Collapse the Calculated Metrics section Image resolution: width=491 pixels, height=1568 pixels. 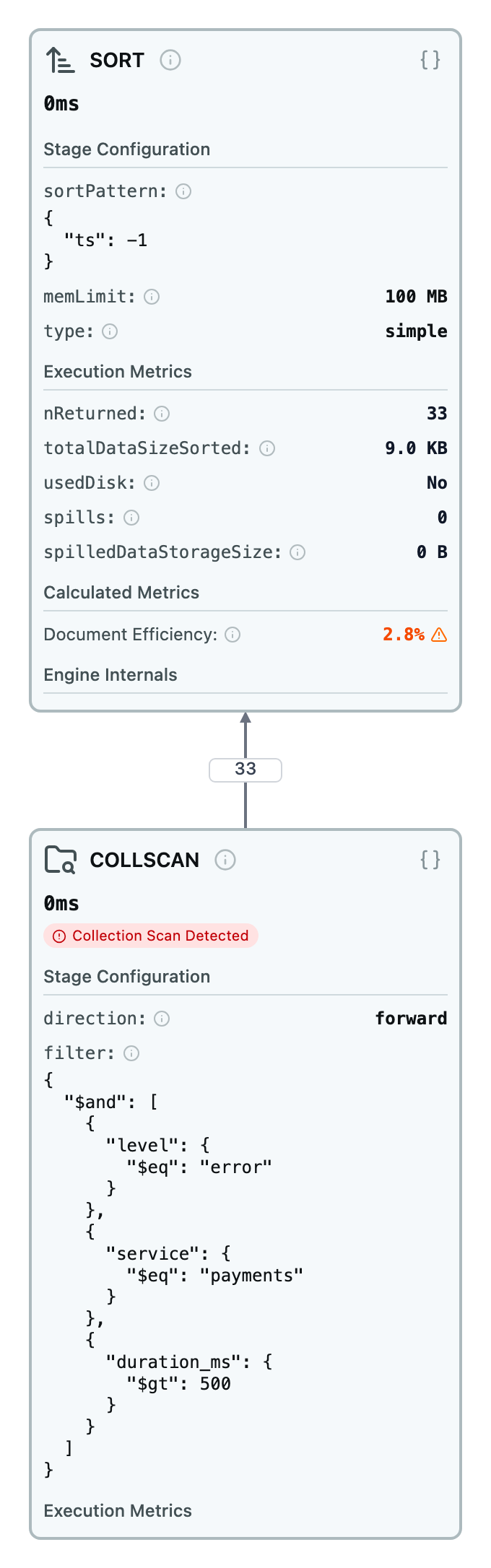coord(121,593)
